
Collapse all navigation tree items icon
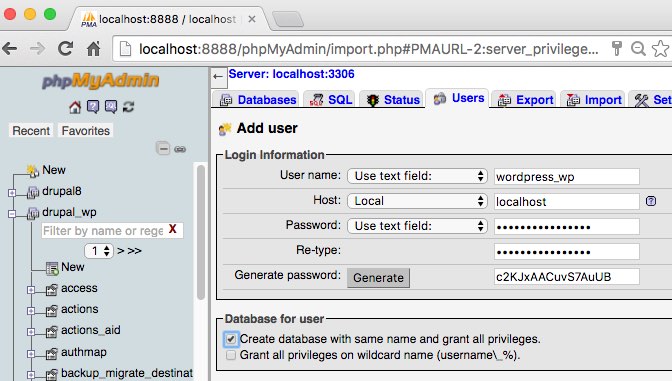(x=163, y=149)
